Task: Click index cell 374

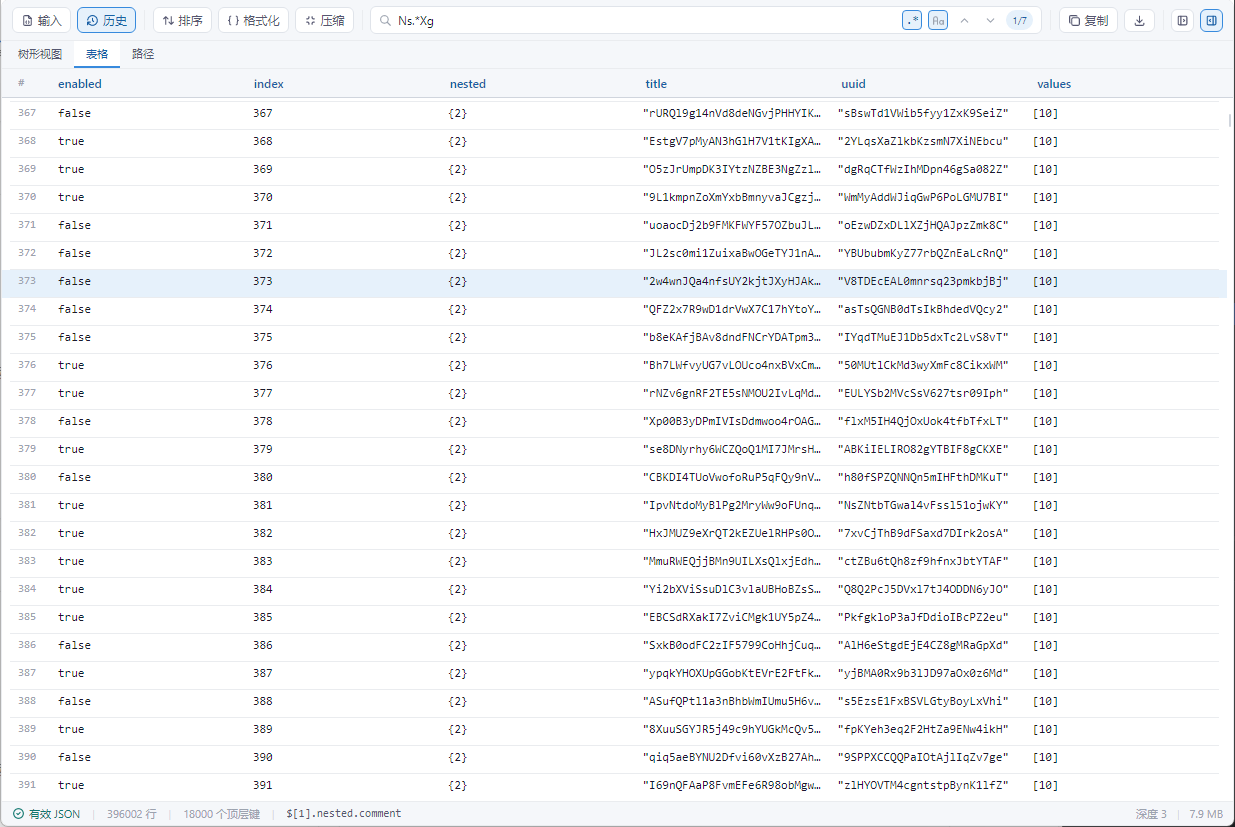Action: [x=263, y=309]
